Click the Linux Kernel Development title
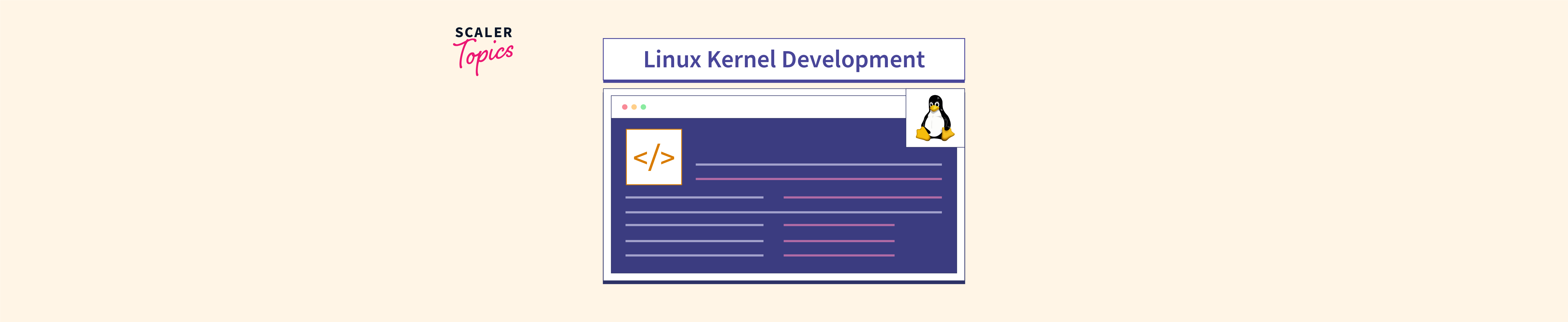The image size is (1568, 322). coord(783,59)
